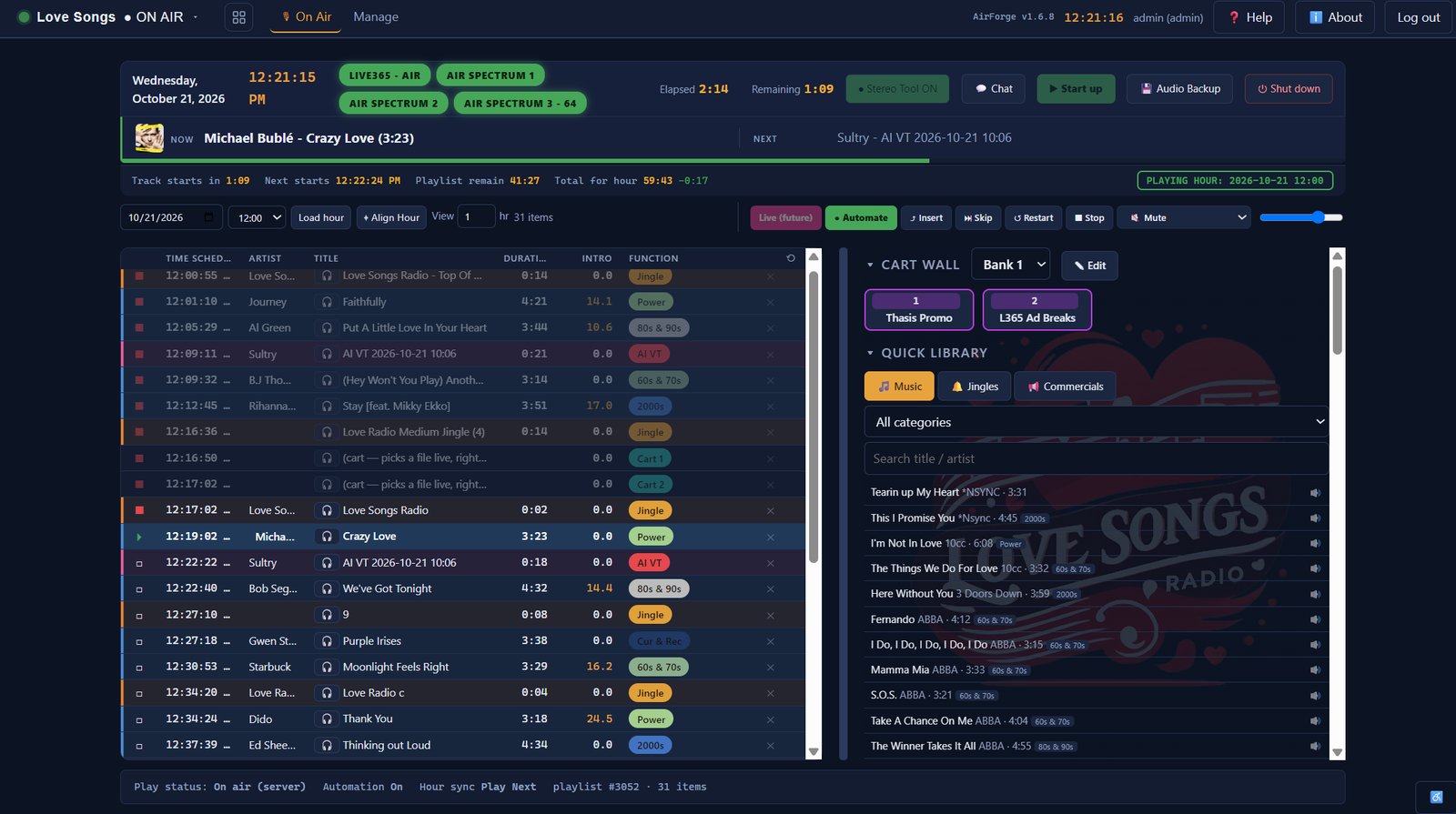This screenshot has height=814, width=1456.
Task: Toggle the Live (future) mode button
Action: (785, 218)
